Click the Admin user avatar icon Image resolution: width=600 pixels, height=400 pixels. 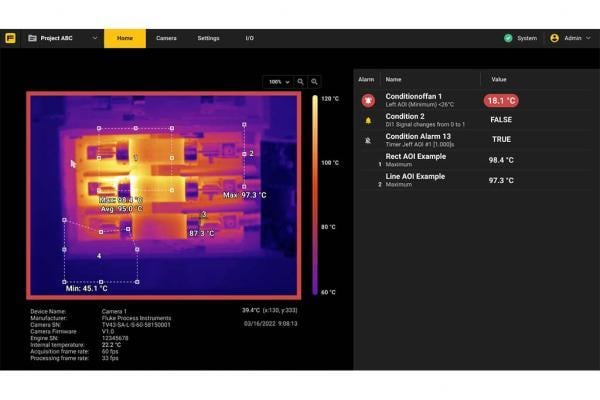pyautogui.click(x=554, y=38)
